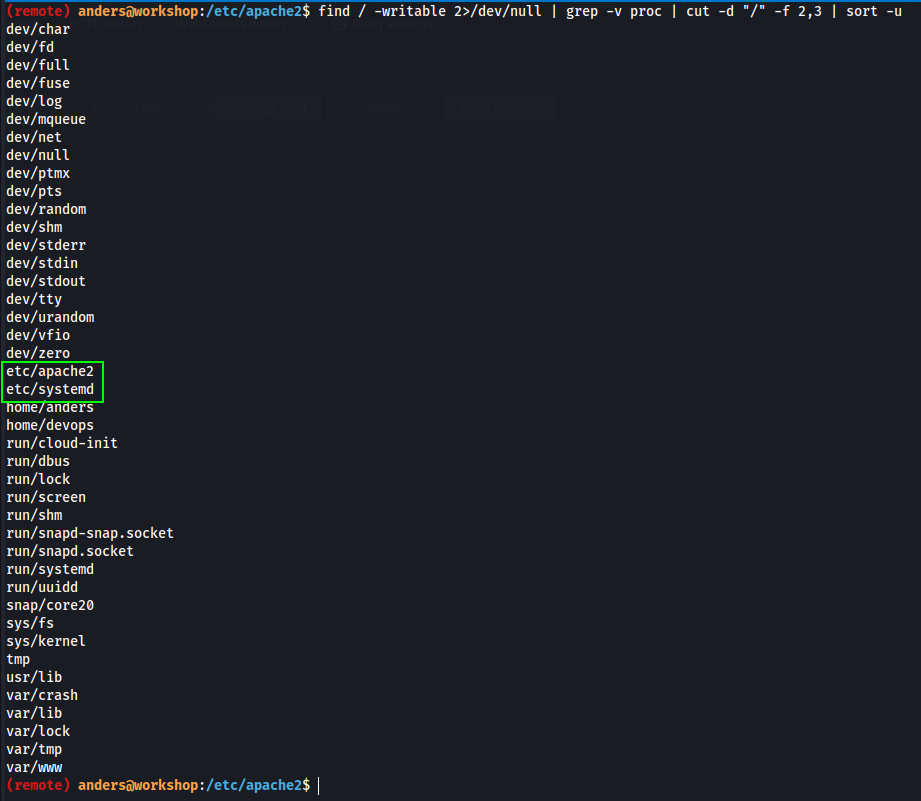Click 'grep -v proc' in the command
The height and width of the screenshot is (801, 921).
tap(614, 11)
